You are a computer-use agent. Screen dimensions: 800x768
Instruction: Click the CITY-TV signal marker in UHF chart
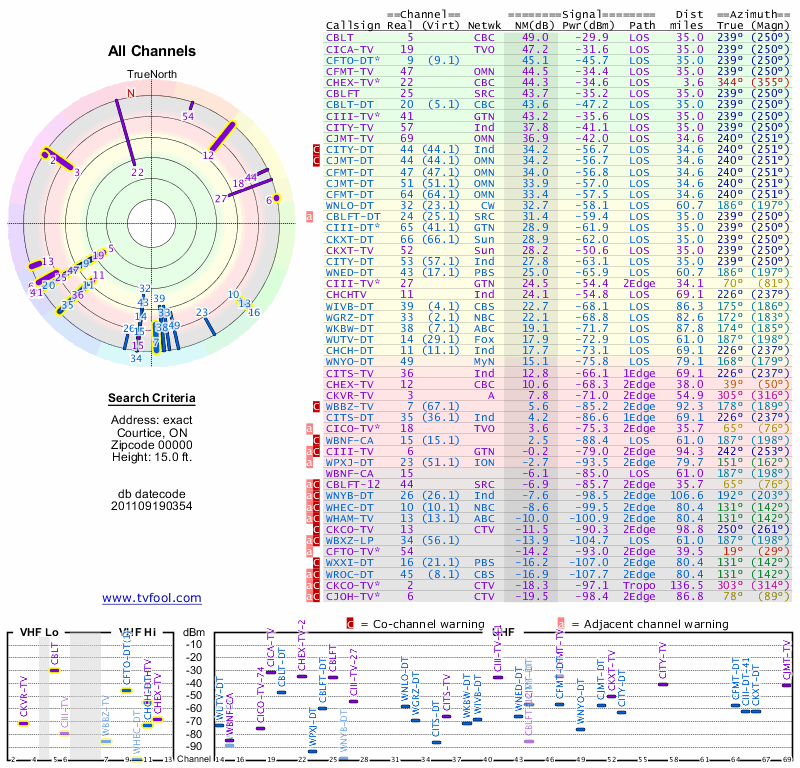(663, 684)
